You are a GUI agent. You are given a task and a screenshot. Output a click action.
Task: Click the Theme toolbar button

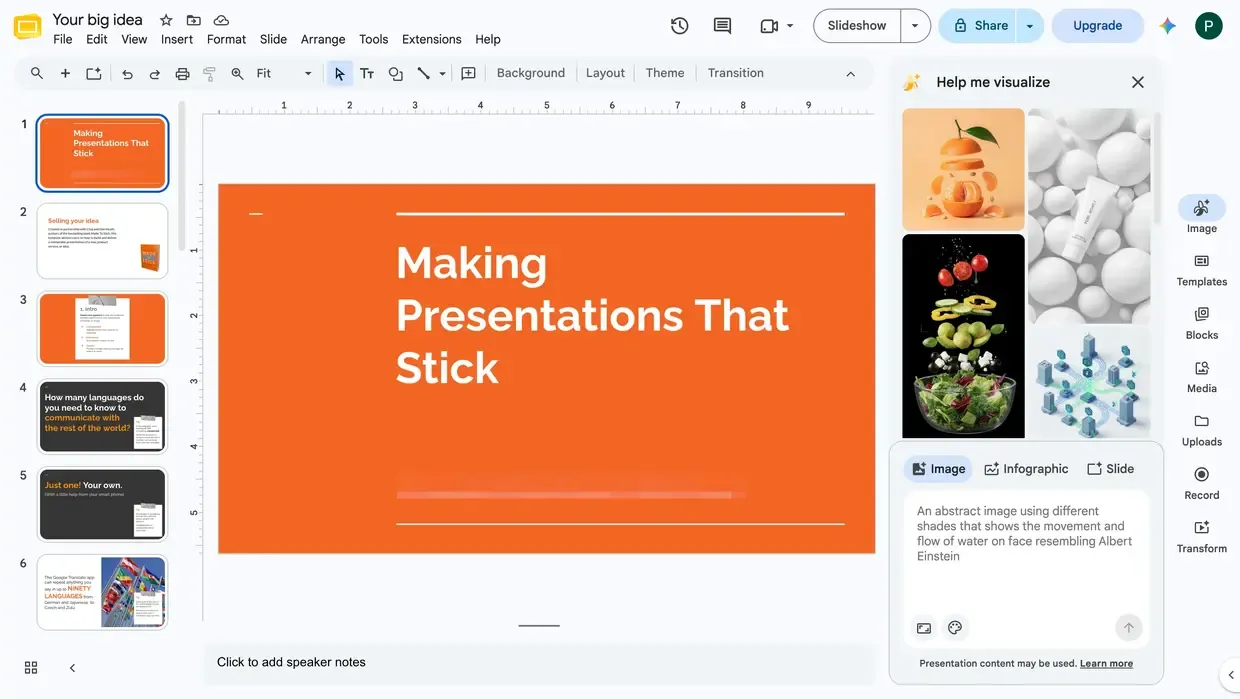[x=665, y=73]
